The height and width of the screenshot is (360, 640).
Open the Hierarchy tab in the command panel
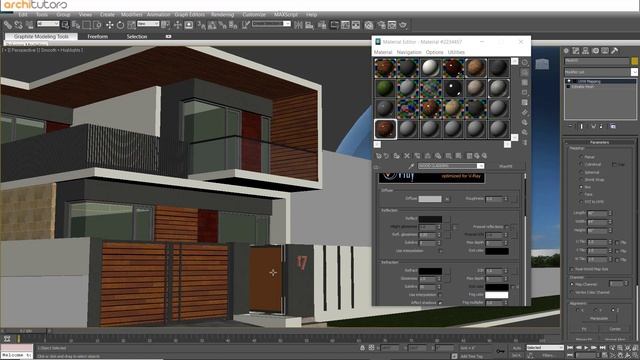[585, 51]
